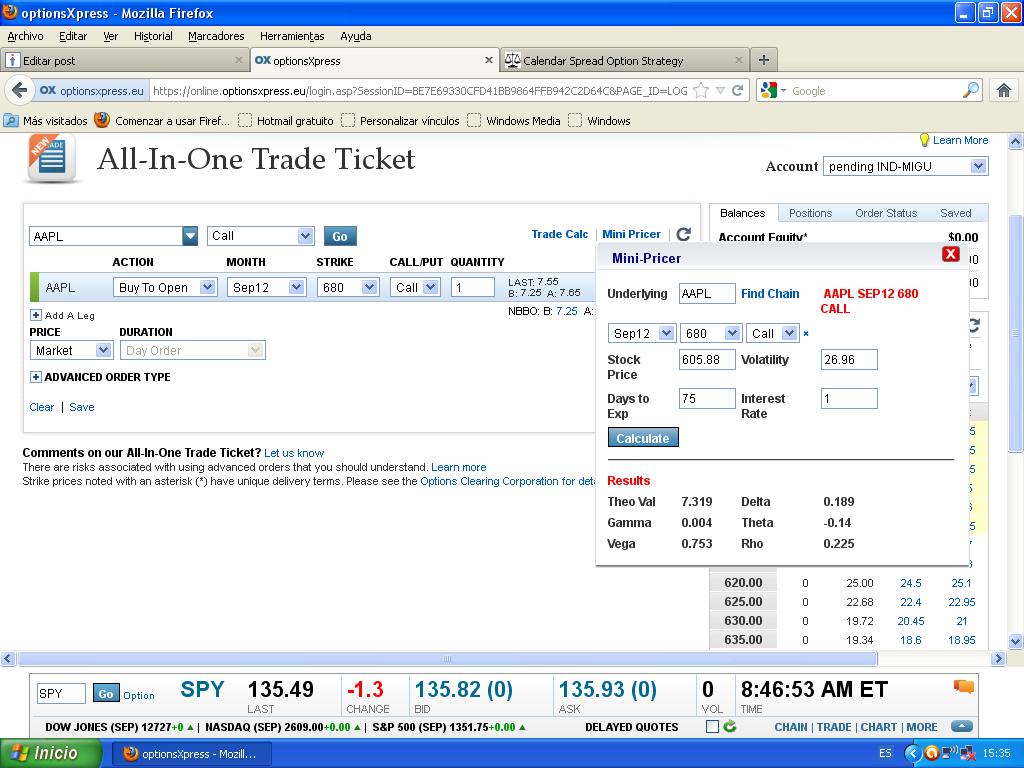Open Firefox home page icon
The image size is (1024, 768).
pos(1004,91)
